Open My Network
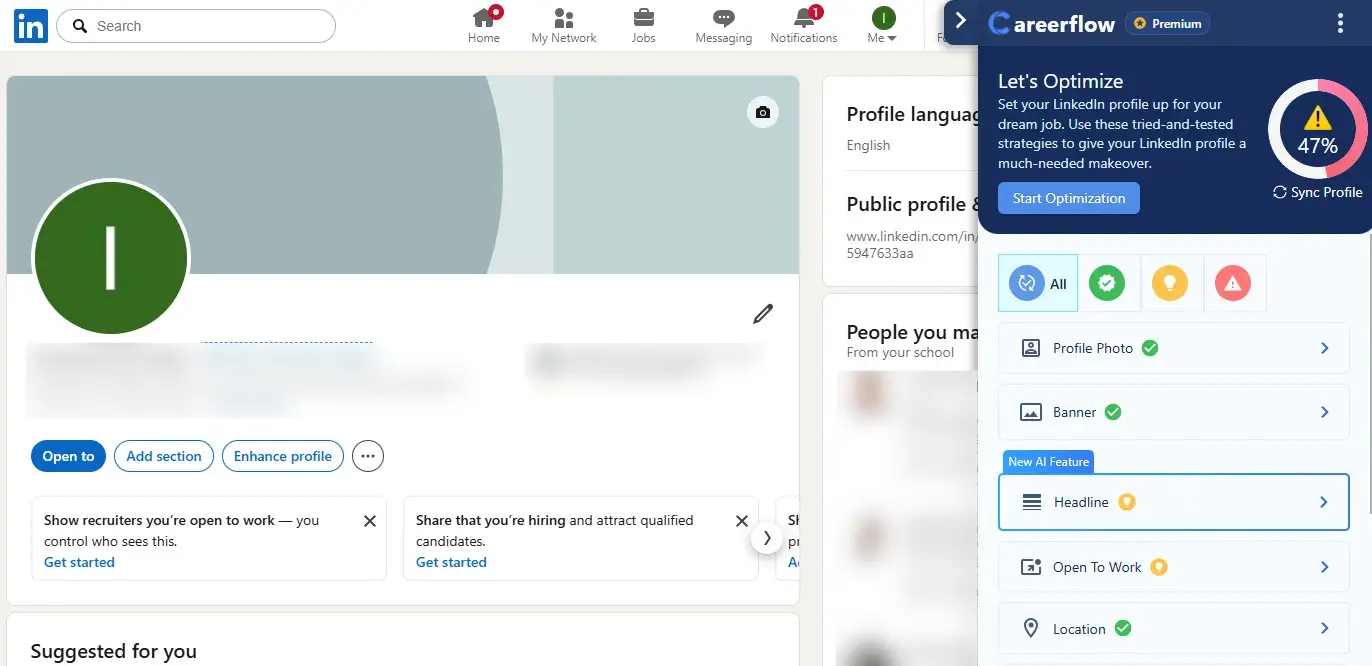Screen dimensions: 1372x666 (563, 24)
